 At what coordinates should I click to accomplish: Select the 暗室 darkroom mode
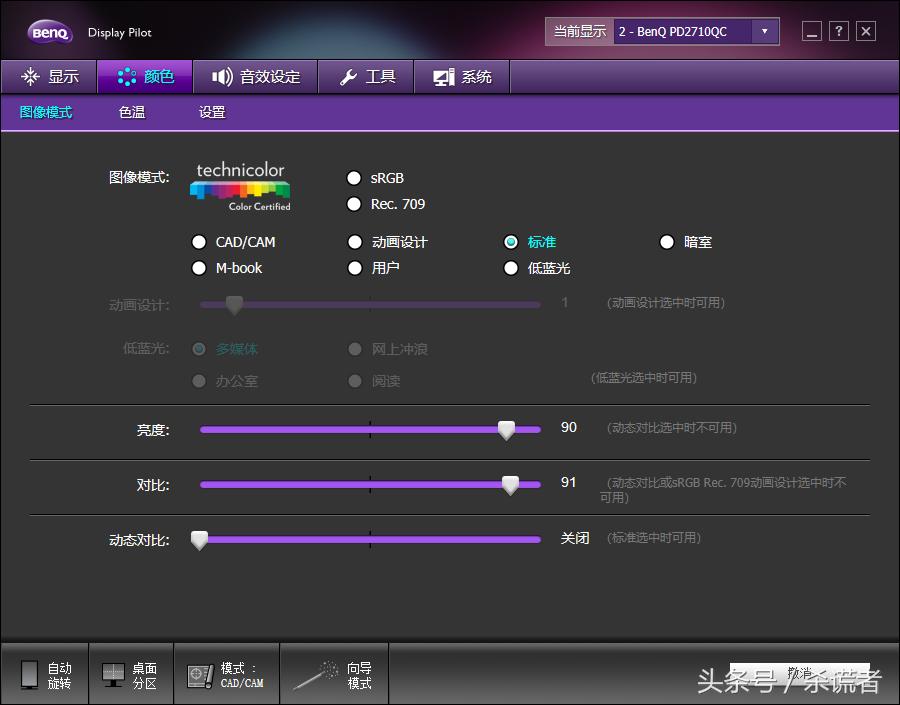pyautogui.click(x=667, y=241)
